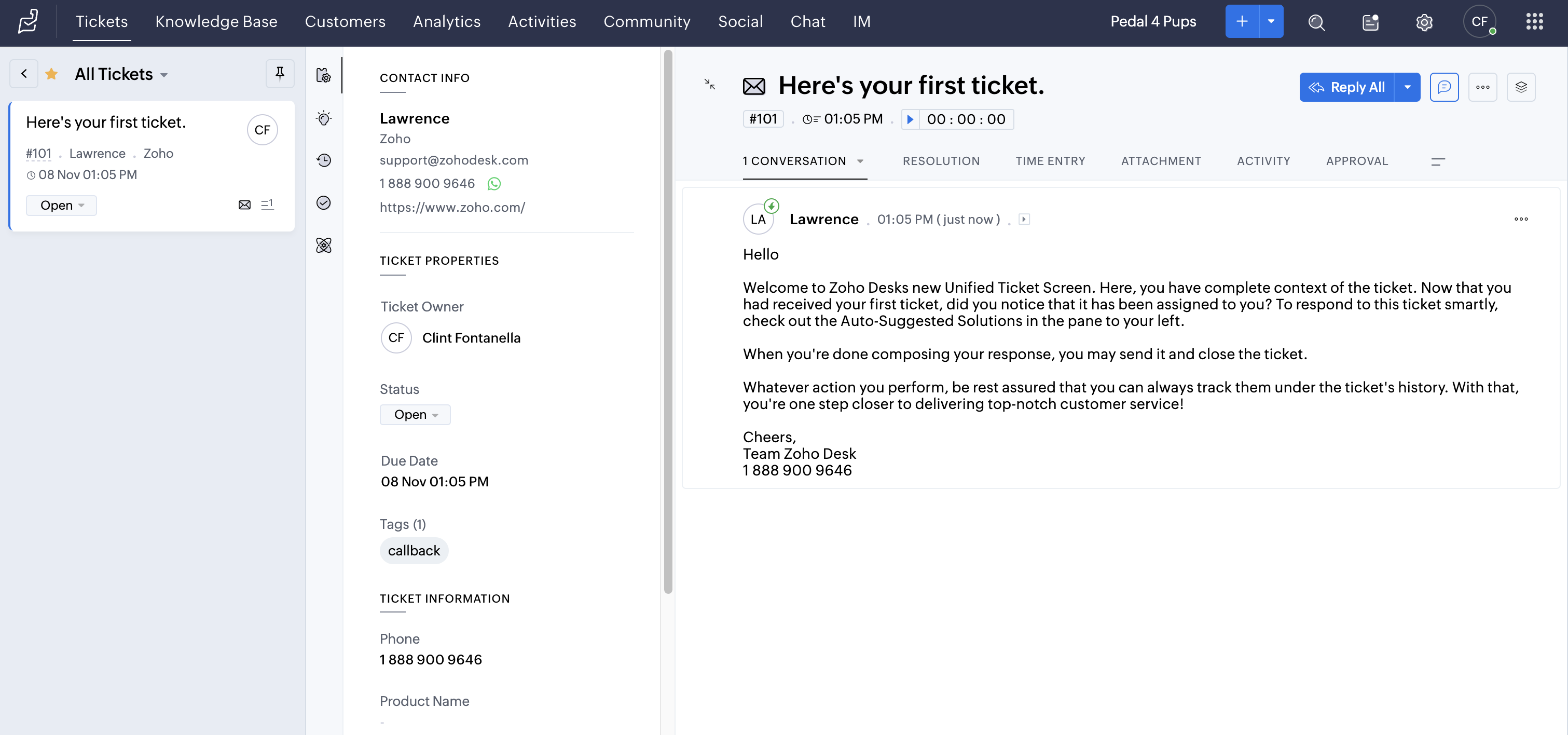Switch to the Knowledge Base tab
The image size is (1568, 735).
(x=216, y=21)
